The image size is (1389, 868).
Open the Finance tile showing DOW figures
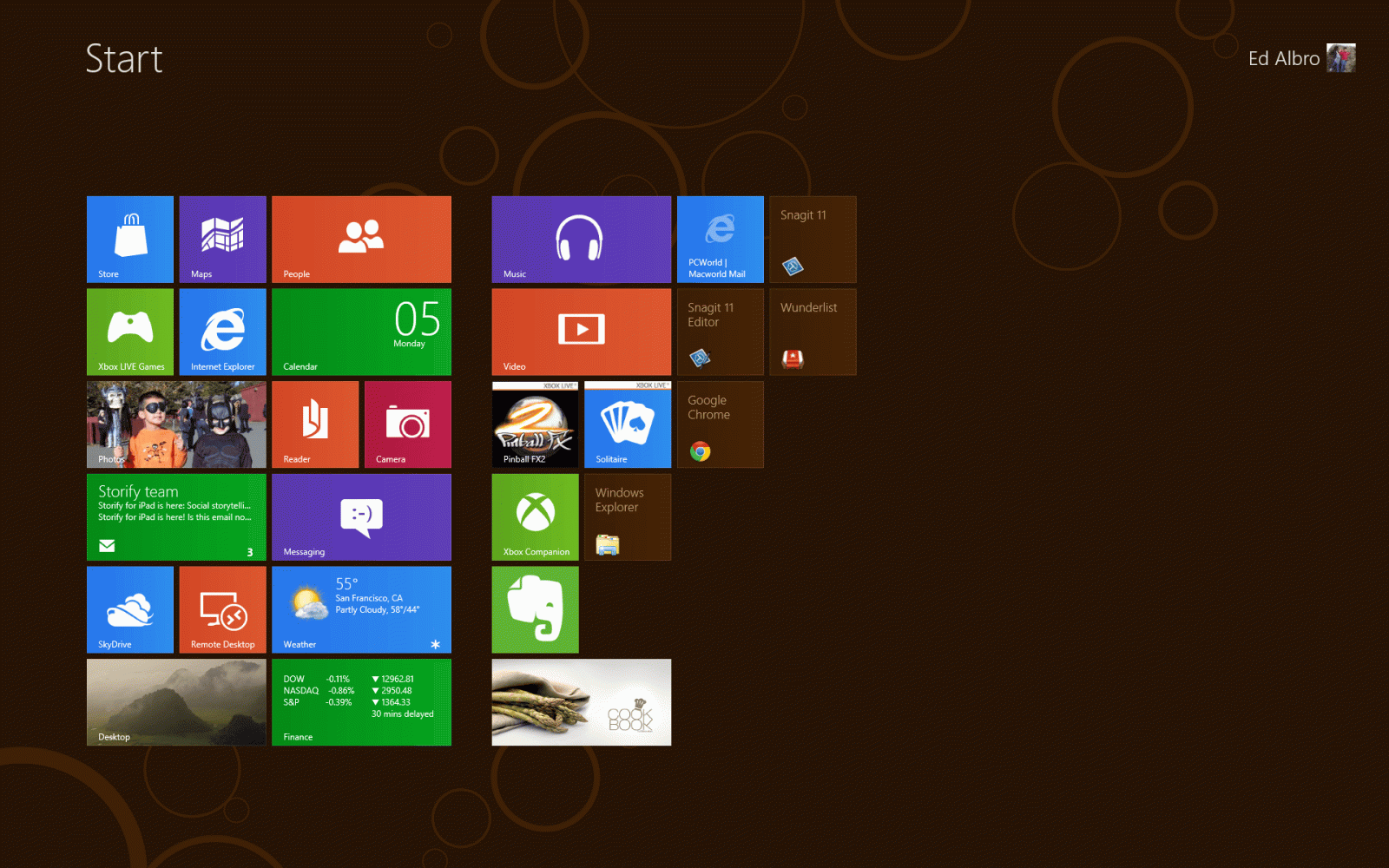click(x=361, y=702)
